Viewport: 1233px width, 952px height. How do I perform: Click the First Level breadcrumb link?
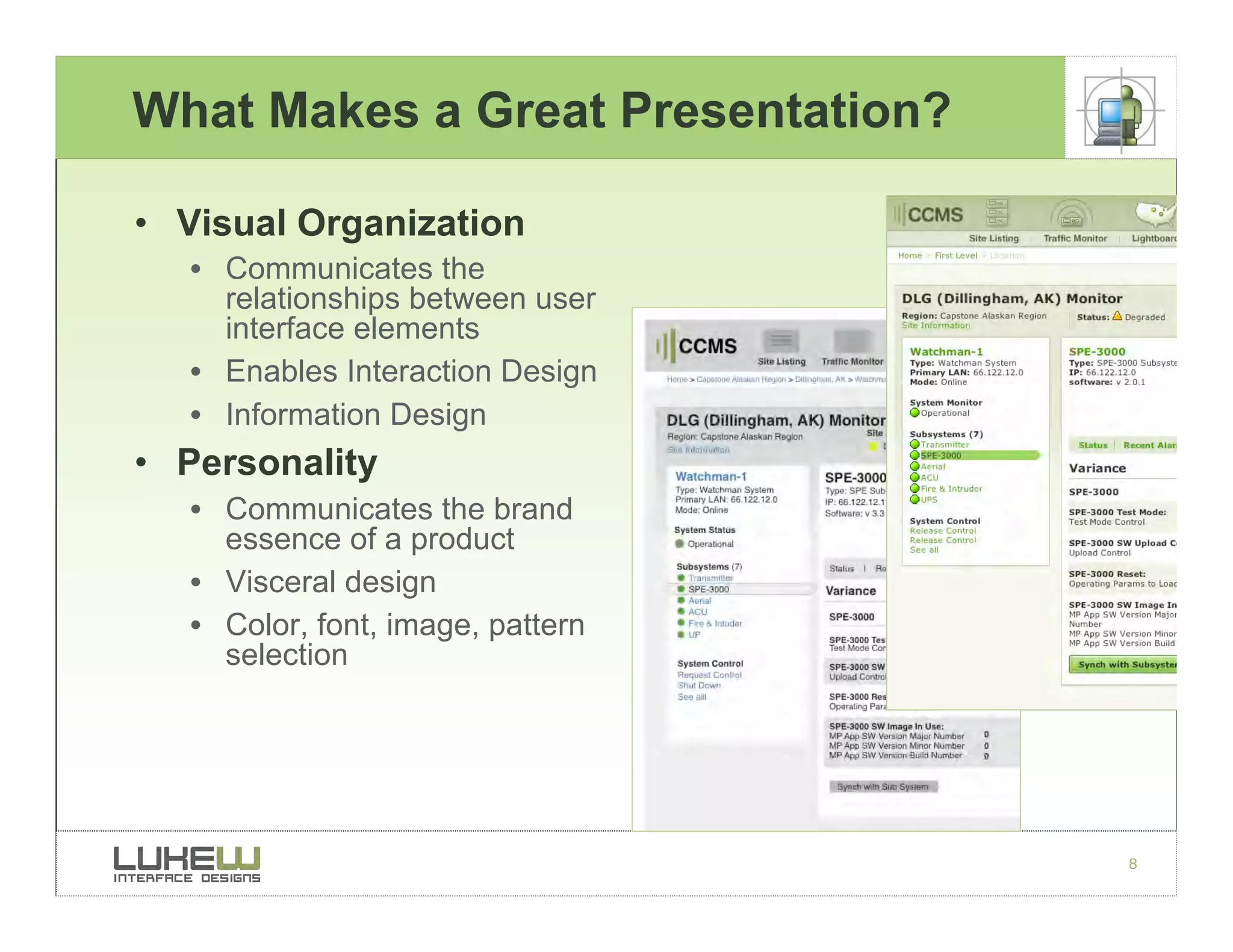click(955, 256)
